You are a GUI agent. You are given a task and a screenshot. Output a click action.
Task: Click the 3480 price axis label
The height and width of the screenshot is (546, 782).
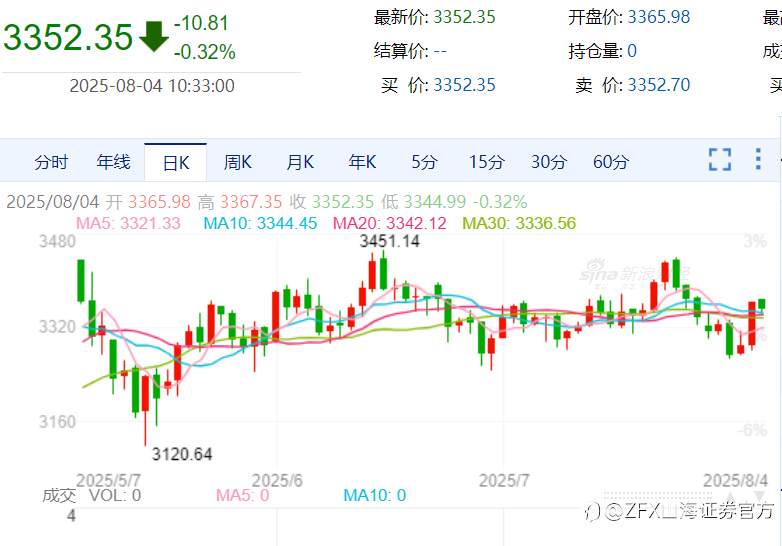click(57, 241)
